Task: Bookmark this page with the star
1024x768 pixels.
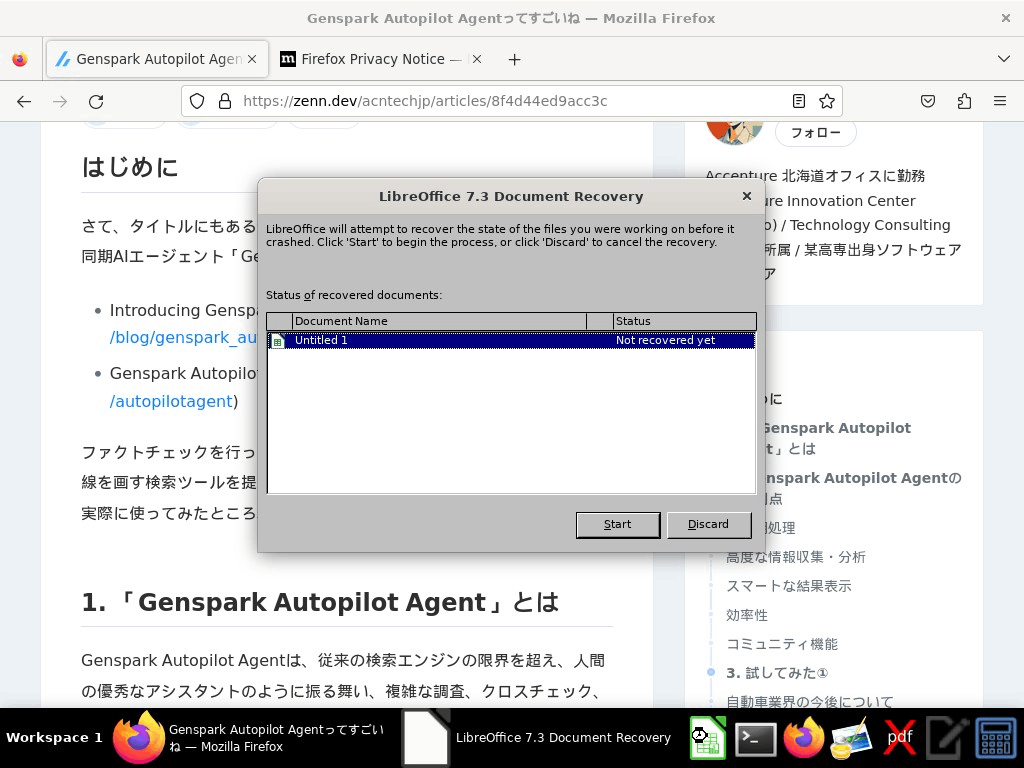Action: pos(827,101)
